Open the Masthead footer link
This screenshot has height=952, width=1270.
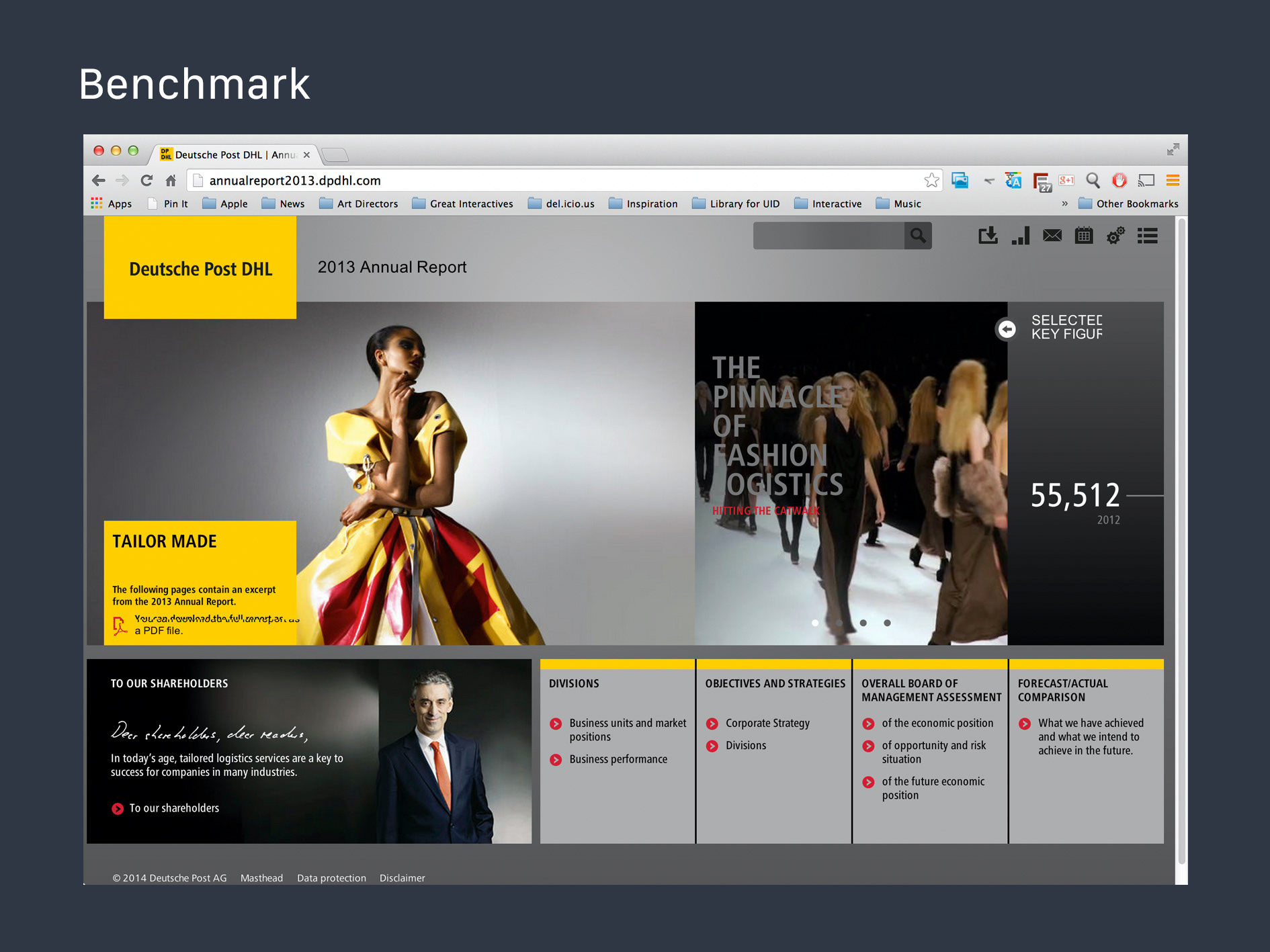click(x=262, y=878)
